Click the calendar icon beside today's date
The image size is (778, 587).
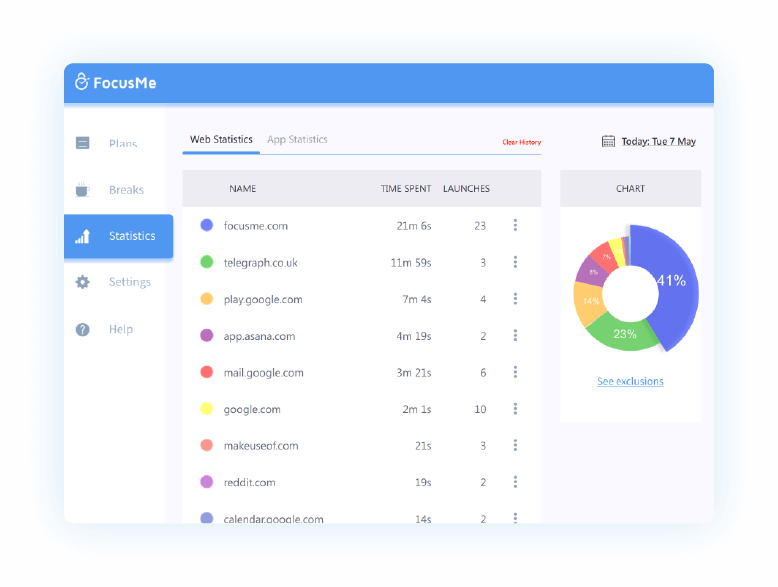click(x=608, y=141)
